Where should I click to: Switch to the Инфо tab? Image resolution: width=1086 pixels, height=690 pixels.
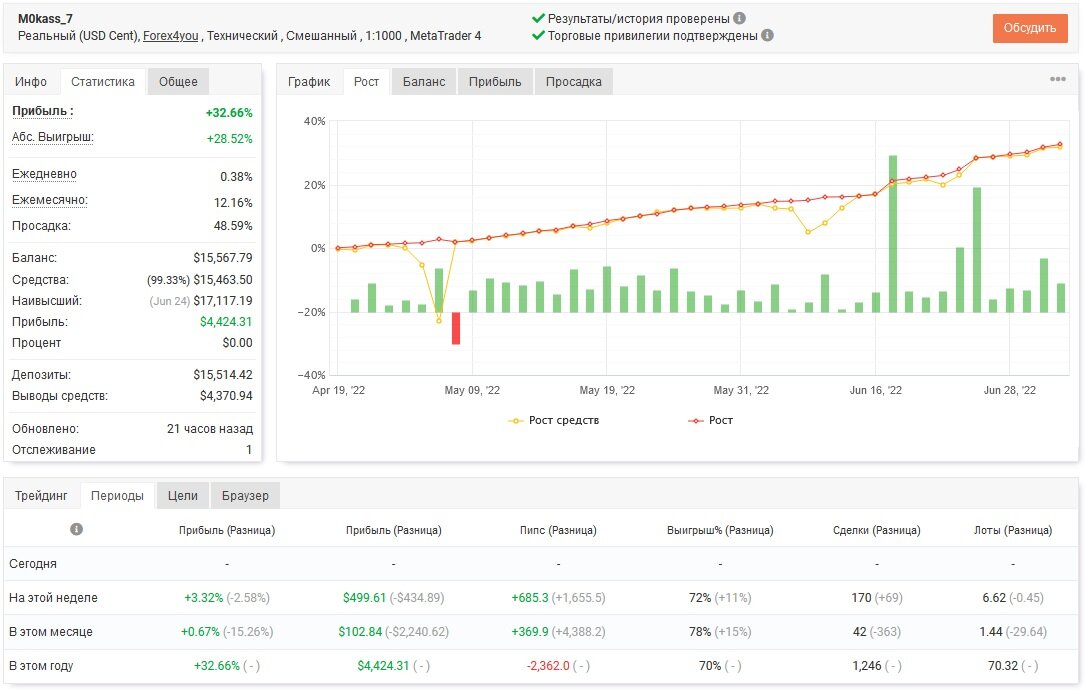(x=31, y=82)
